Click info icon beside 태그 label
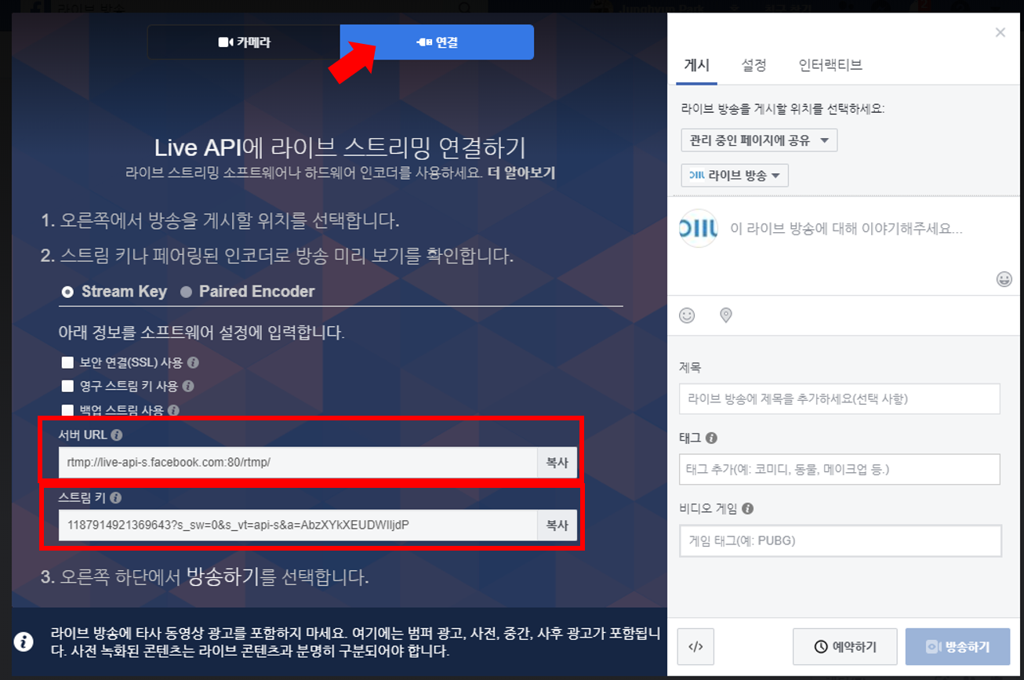The width and height of the screenshot is (1024, 680). pyautogui.click(x=711, y=438)
